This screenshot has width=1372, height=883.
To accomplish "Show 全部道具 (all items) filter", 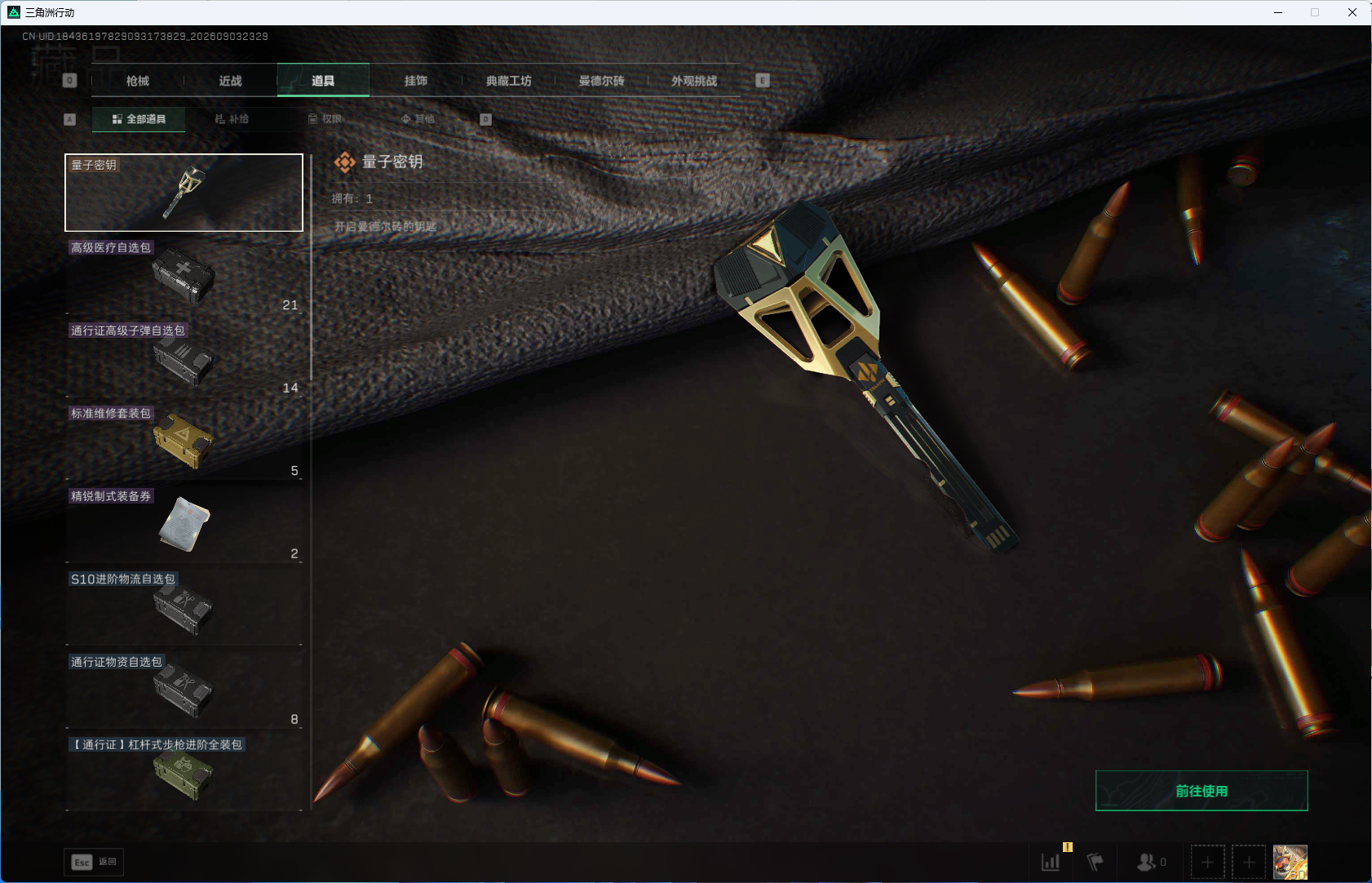I will [139, 119].
